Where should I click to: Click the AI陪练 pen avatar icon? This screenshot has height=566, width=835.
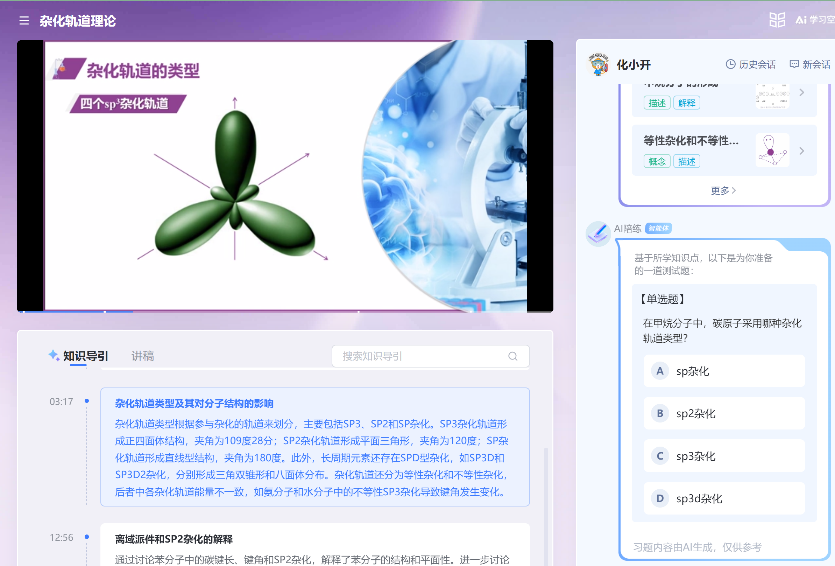(598, 232)
